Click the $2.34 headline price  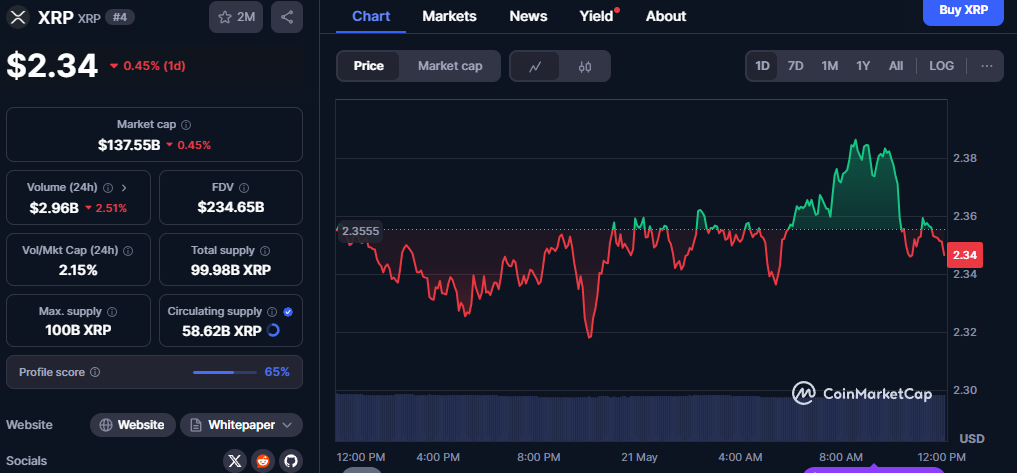point(52,66)
